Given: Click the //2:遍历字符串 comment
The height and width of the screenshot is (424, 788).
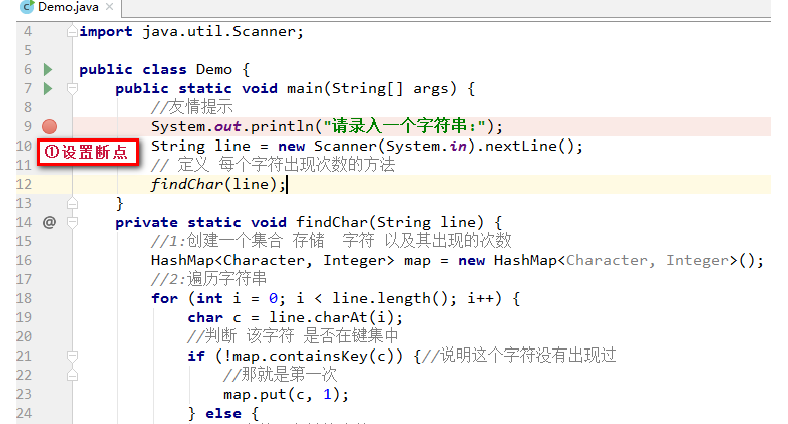Looking at the screenshot, I should tap(209, 279).
